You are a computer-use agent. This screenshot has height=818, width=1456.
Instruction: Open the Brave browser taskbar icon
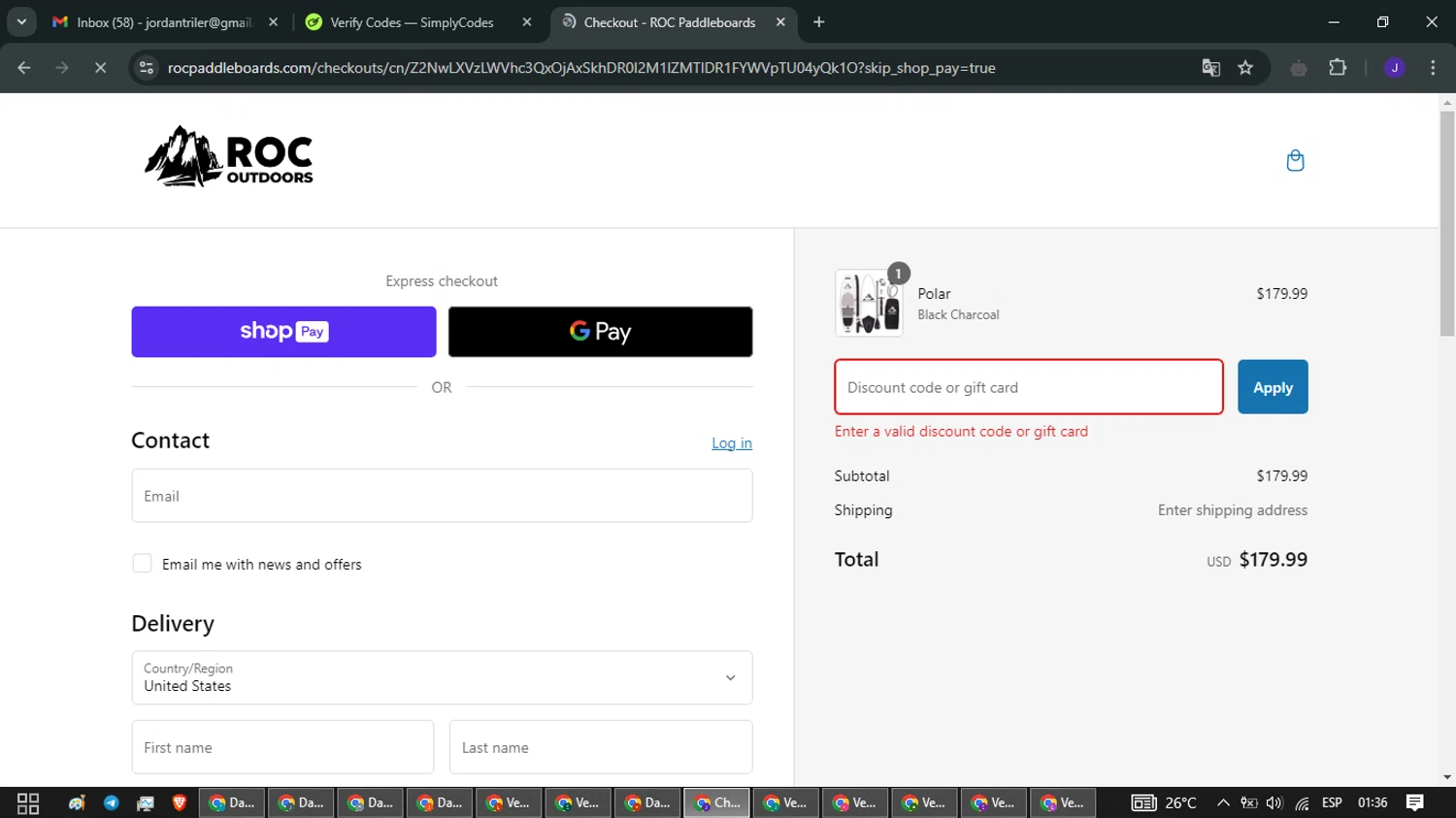[x=180, y=803]
